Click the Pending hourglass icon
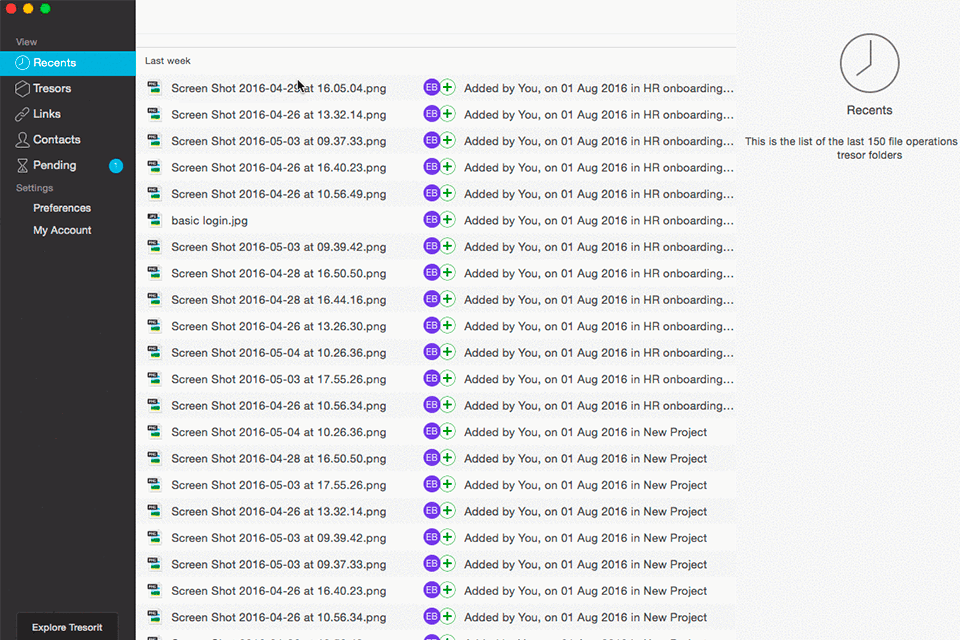This screenshot has width=960, height=640. coord(22,165)
